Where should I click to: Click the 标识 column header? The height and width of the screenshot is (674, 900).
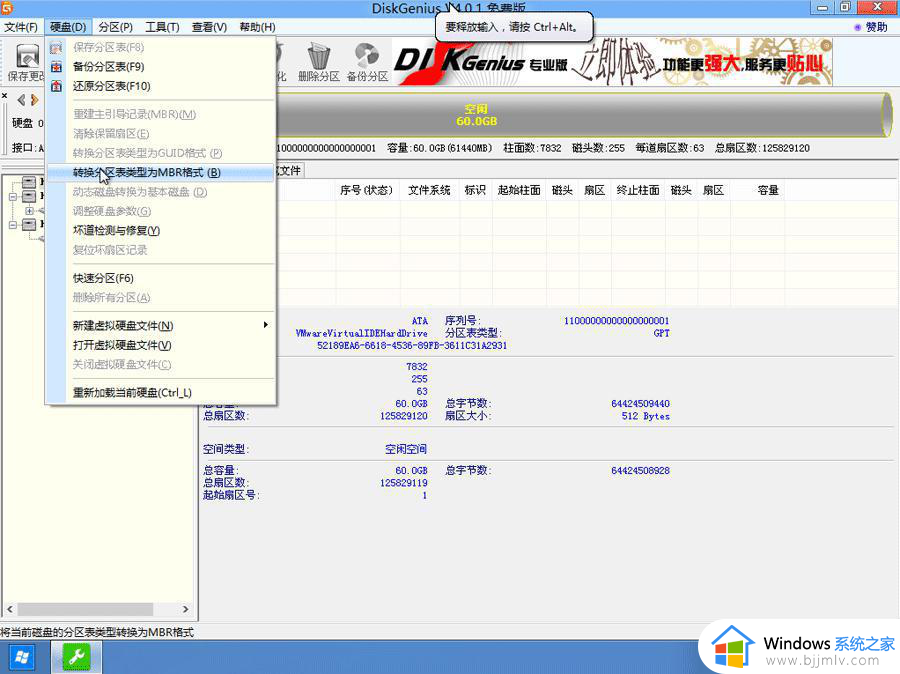475,190
